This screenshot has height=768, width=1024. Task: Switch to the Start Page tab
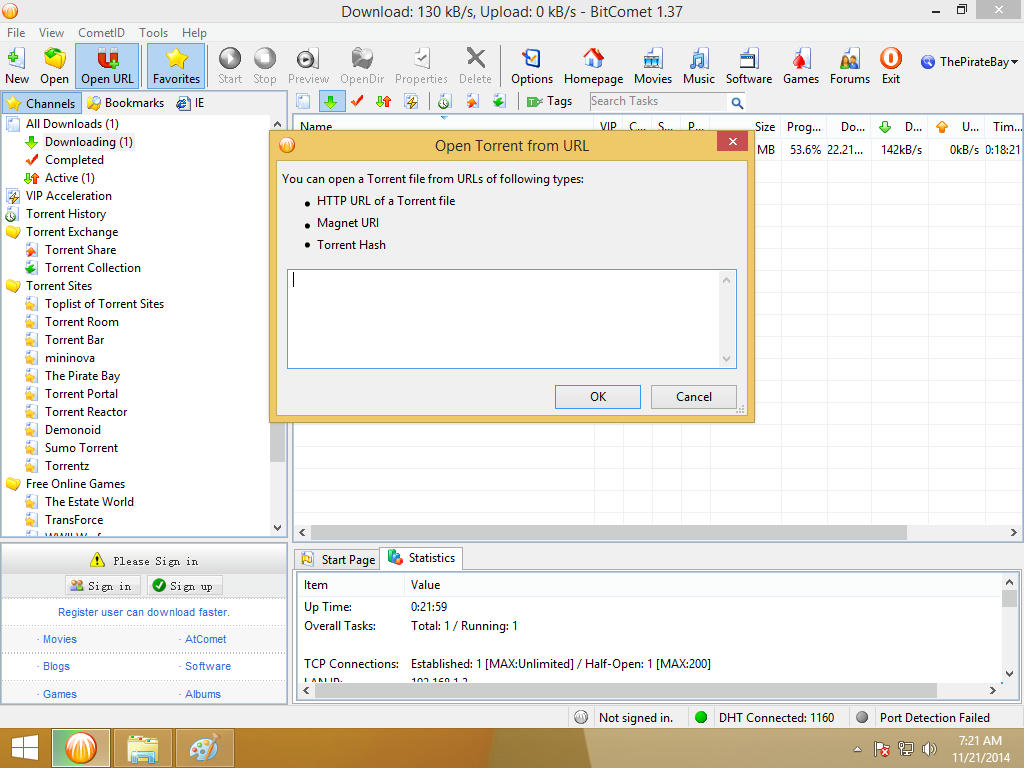point(338,560)
